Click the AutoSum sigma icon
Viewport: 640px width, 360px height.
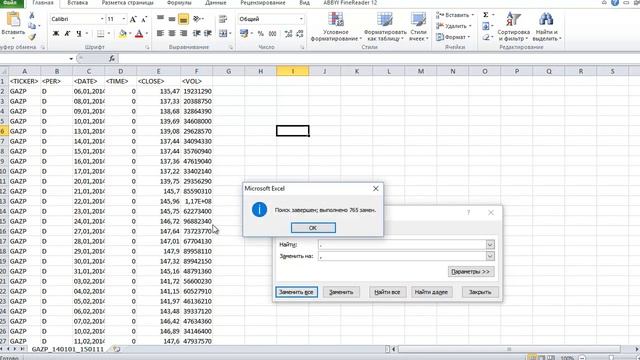click(486, 15)
